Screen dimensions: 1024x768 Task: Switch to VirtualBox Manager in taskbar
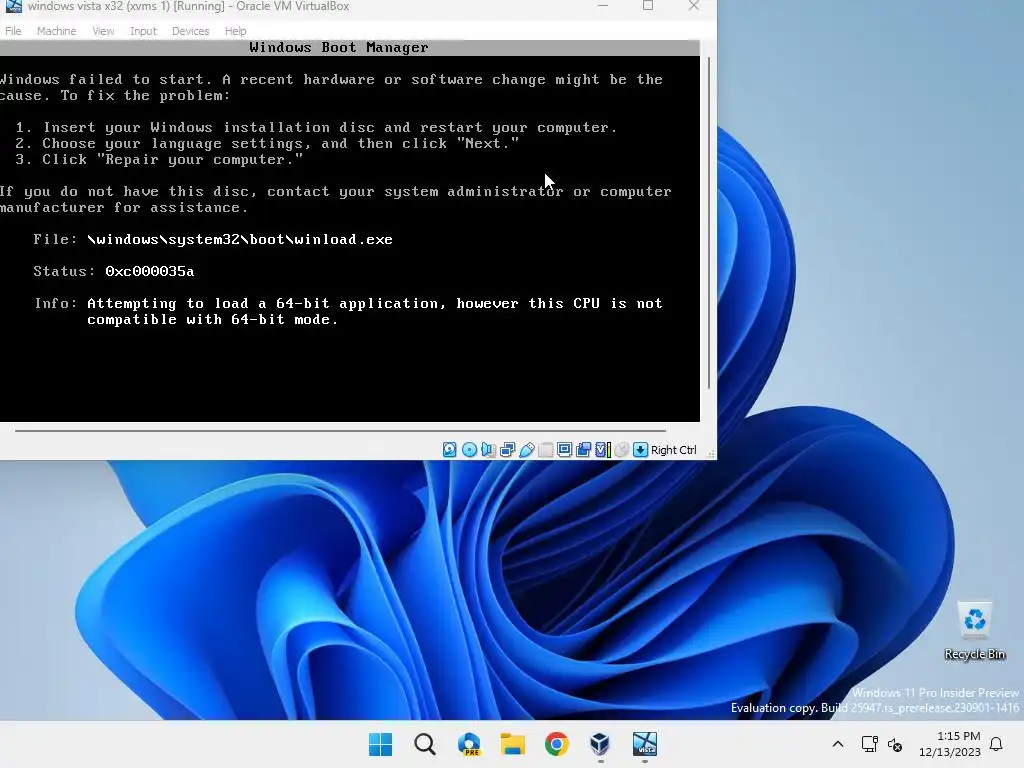click(600, 744)
